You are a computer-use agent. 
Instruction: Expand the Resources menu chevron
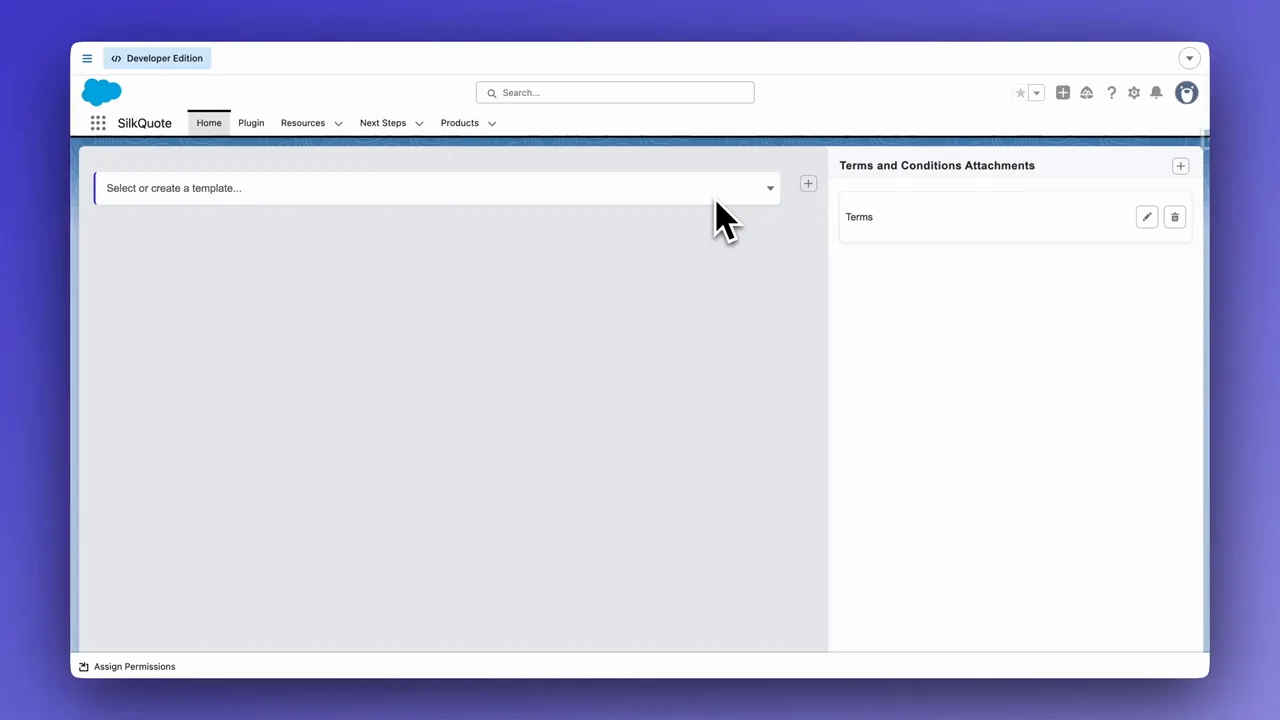click(x=338, y=124)
